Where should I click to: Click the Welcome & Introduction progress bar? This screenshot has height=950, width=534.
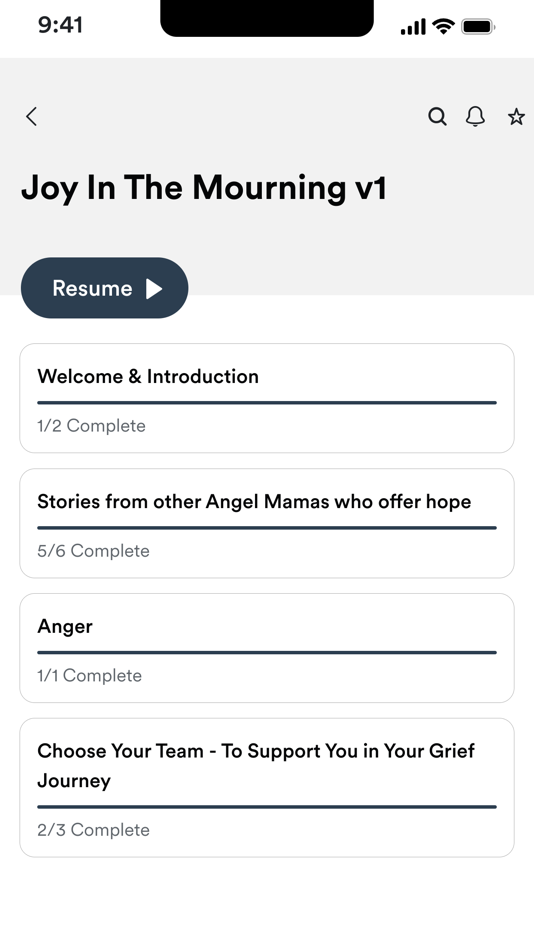(x=267, y=402)
